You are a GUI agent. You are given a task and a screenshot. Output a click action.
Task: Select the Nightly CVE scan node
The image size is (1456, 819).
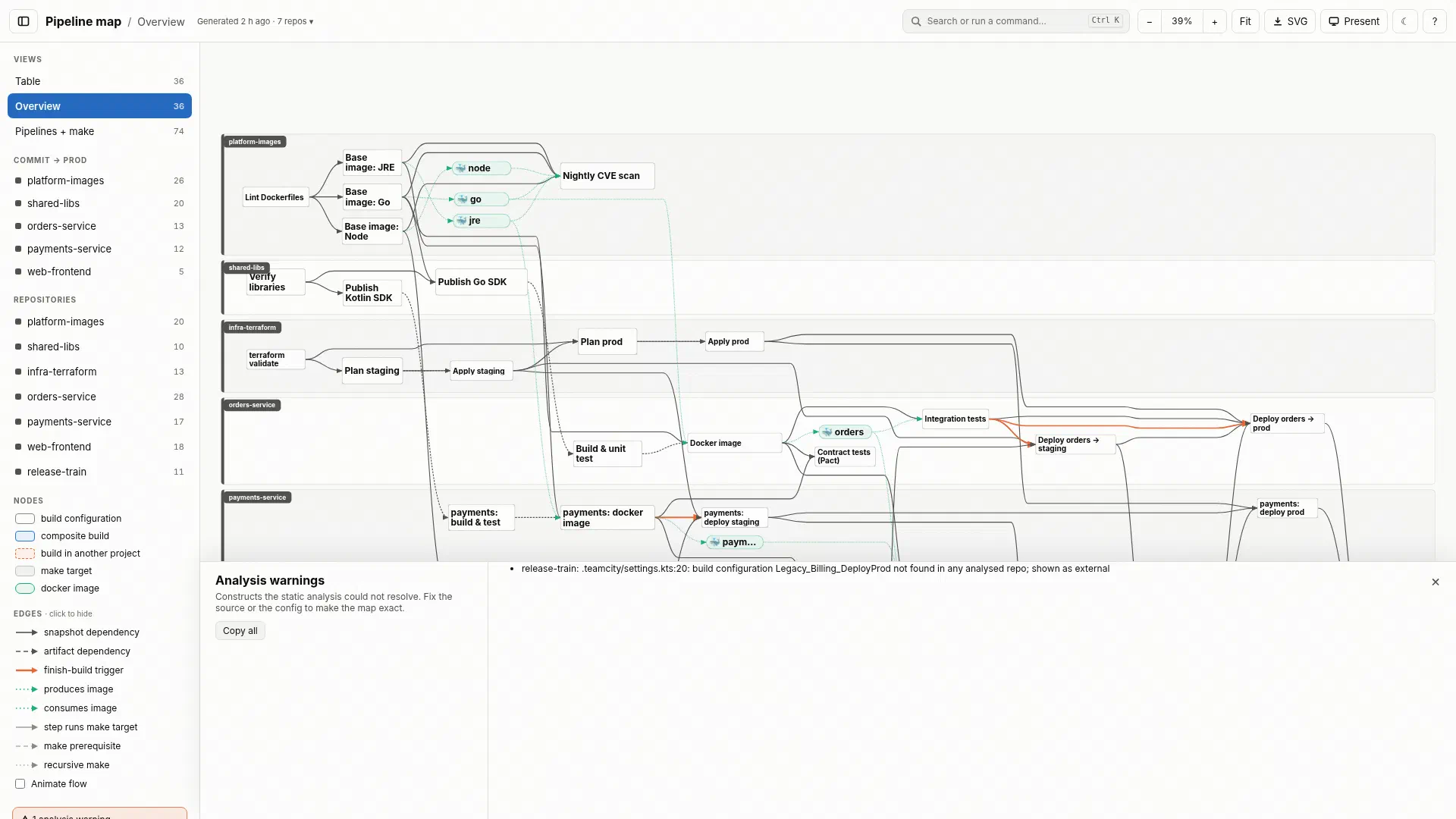[x=607, y=176]
